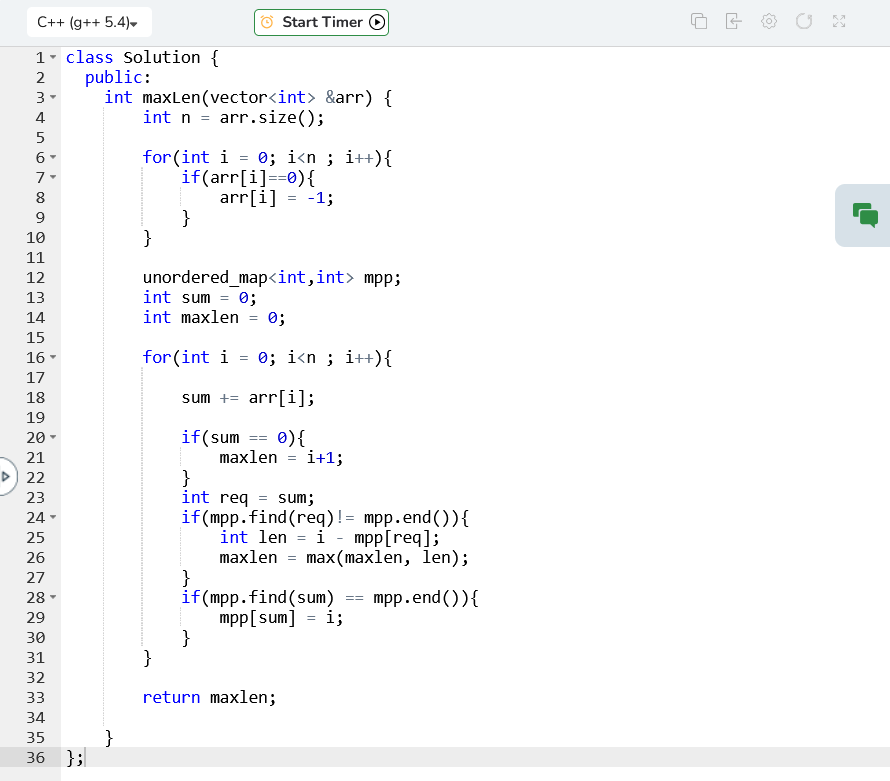Click the Start Timer button
The height and width of the screenshot is (781, 890).
(321, 22)
